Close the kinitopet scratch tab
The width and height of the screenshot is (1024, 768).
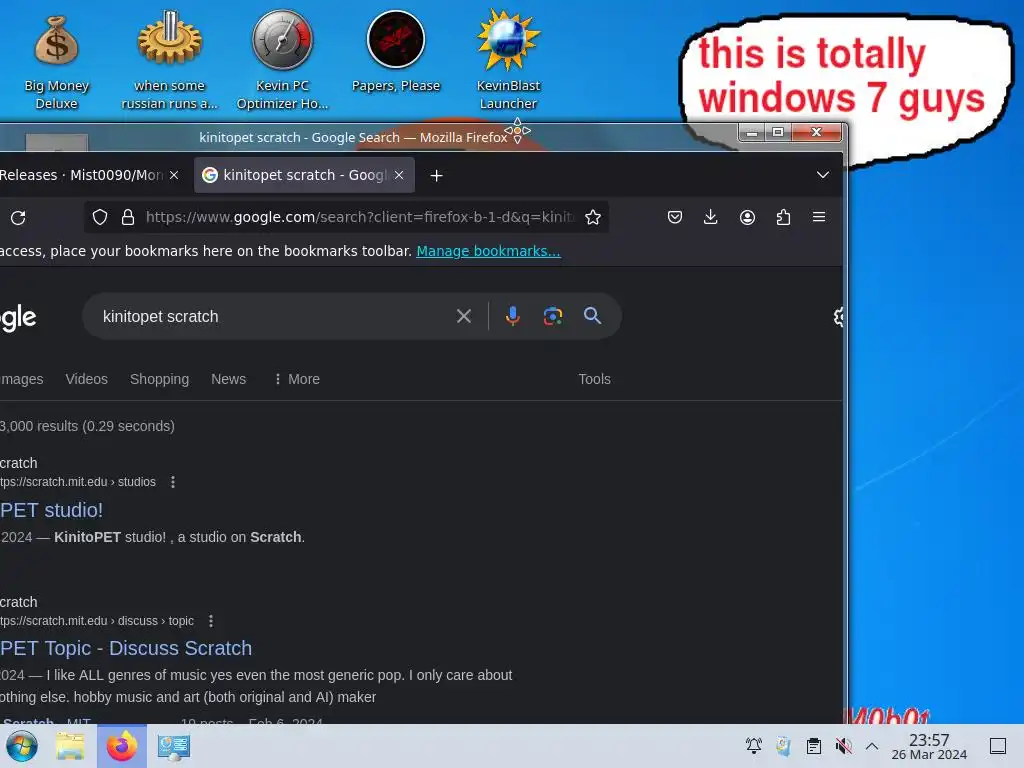coord(399,175)
